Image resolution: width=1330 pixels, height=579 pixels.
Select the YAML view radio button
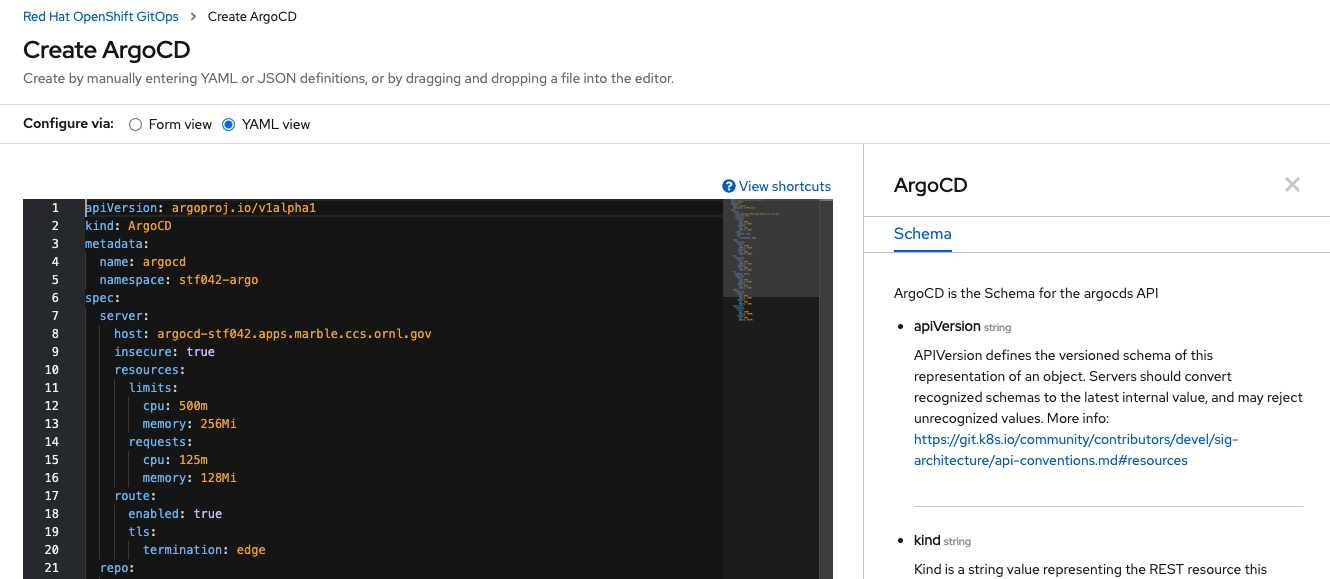[x=229, y=125]
